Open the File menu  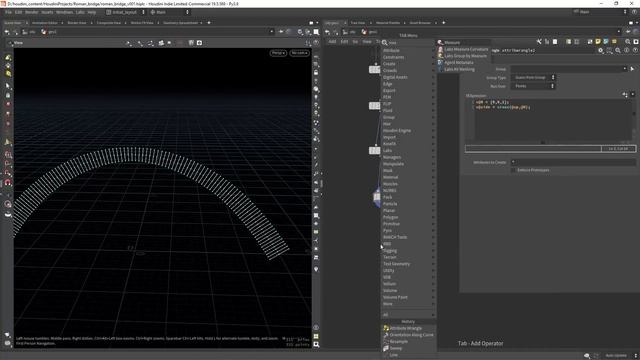(x=8, y=12)
